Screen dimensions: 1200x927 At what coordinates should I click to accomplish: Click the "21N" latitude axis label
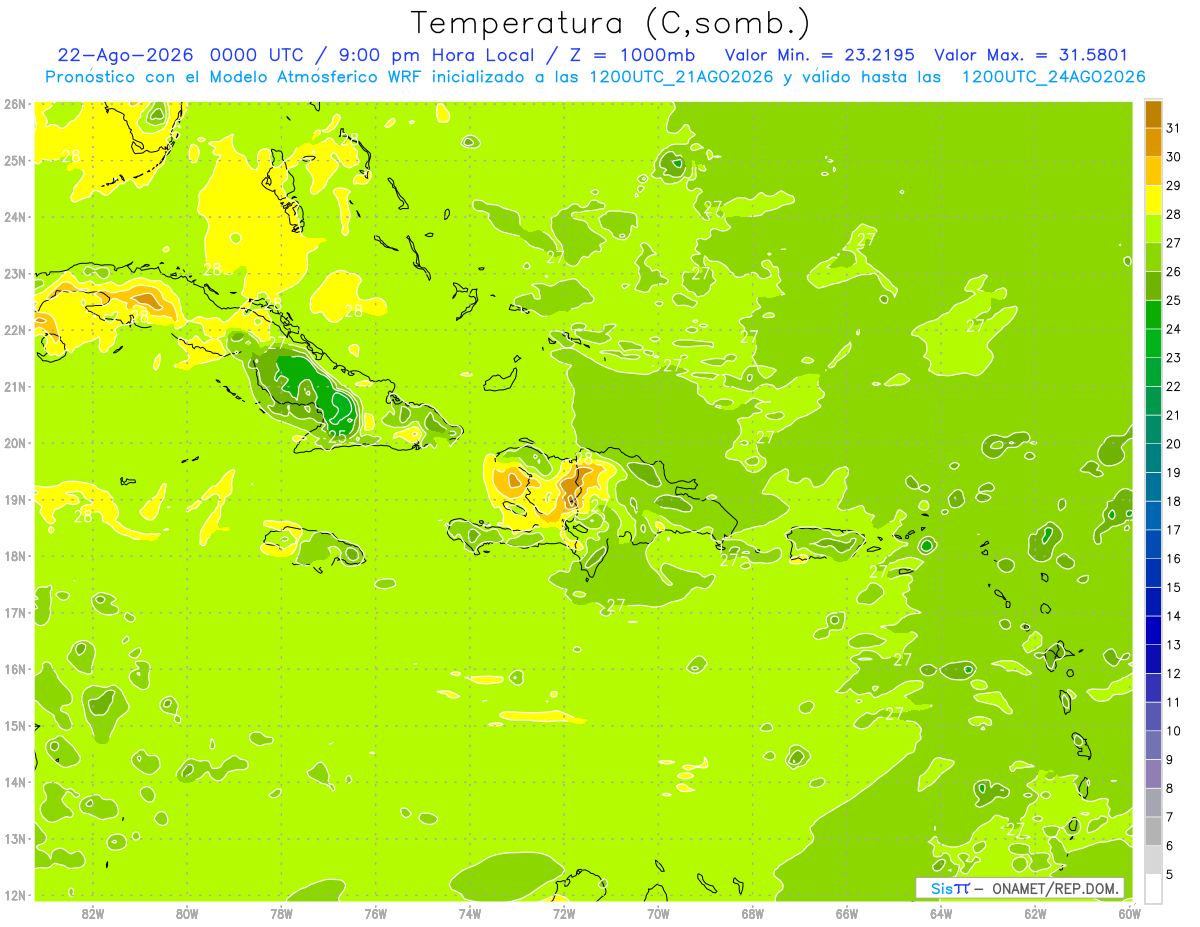[x=15, y=387]
